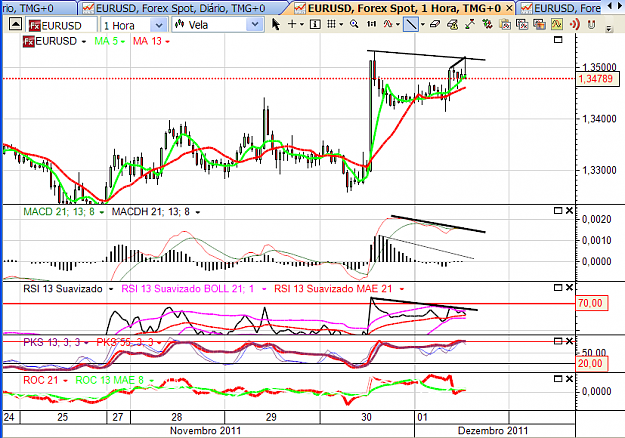The height and width of the screenshot is (438, 625).
Task: Click the Novembro 2011 time axis label
Action: 205,430
